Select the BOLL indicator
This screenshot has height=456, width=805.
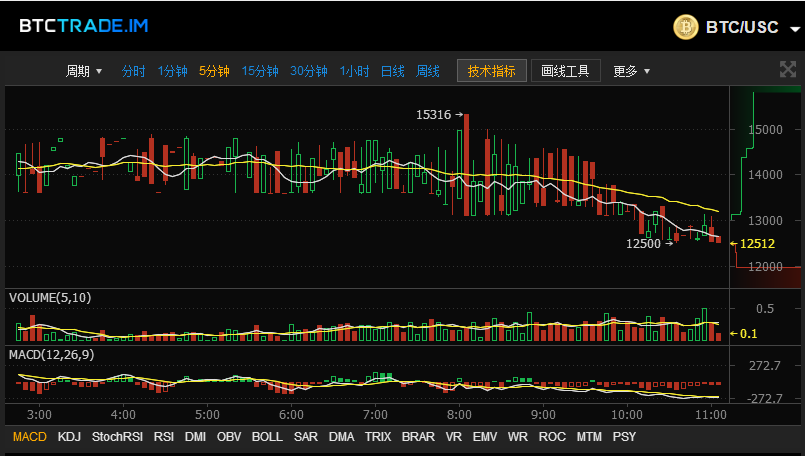pyautogui.click(x=267, y=437)
